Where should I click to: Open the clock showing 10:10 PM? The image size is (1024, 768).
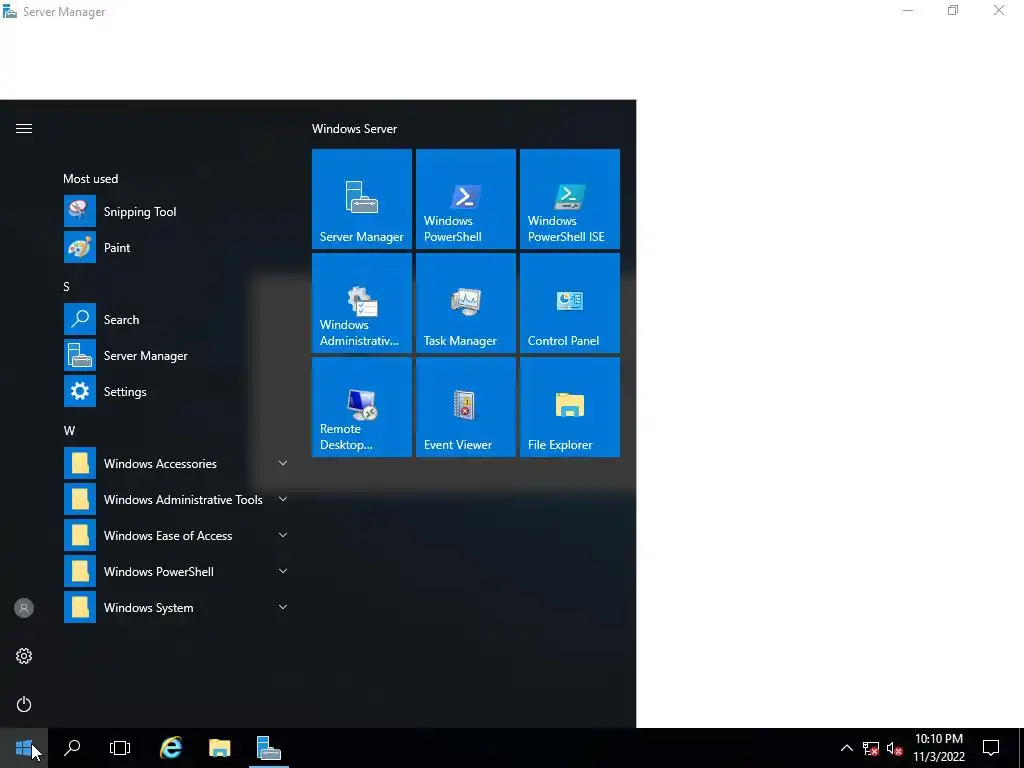(x=939, y=748)
